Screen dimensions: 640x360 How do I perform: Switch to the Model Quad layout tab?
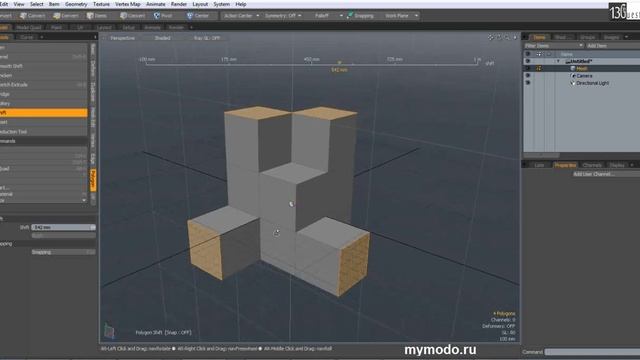click(29, 27)
